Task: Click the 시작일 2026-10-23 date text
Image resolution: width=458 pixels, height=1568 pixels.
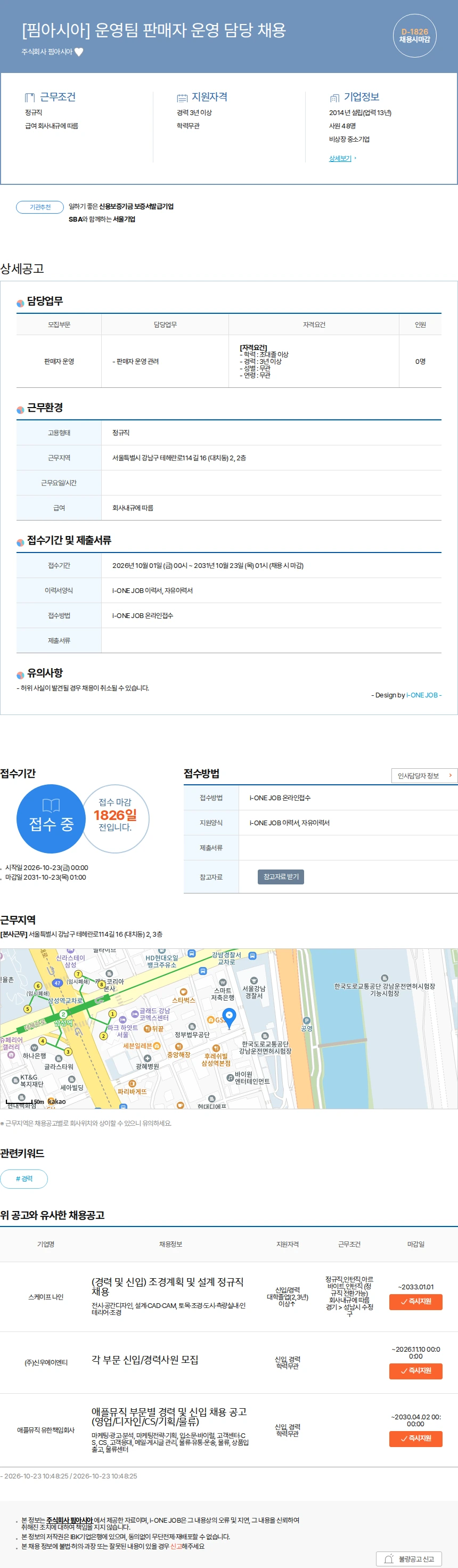Action: click(46, 867)
